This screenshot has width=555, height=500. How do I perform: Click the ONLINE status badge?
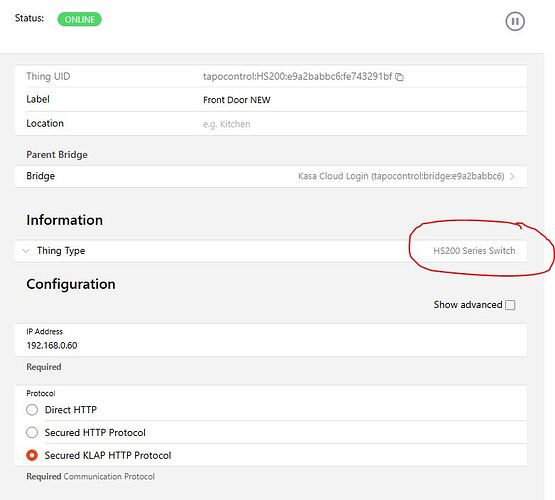tap(79, 19)
